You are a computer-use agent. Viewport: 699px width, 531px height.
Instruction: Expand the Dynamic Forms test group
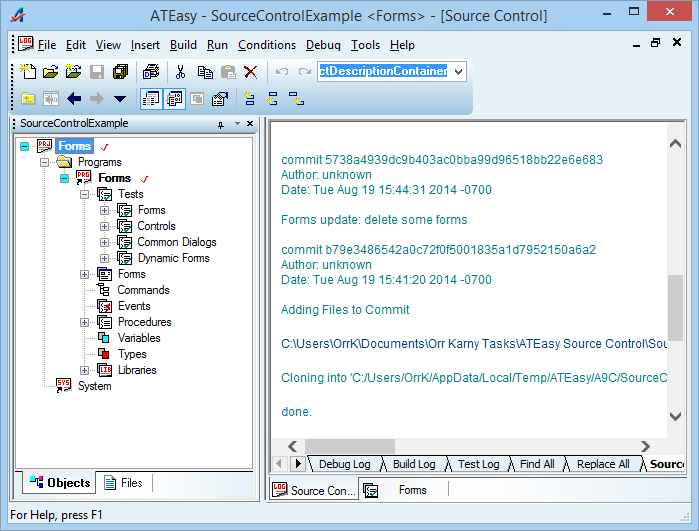pyautogui.click(x=104, y=259)
